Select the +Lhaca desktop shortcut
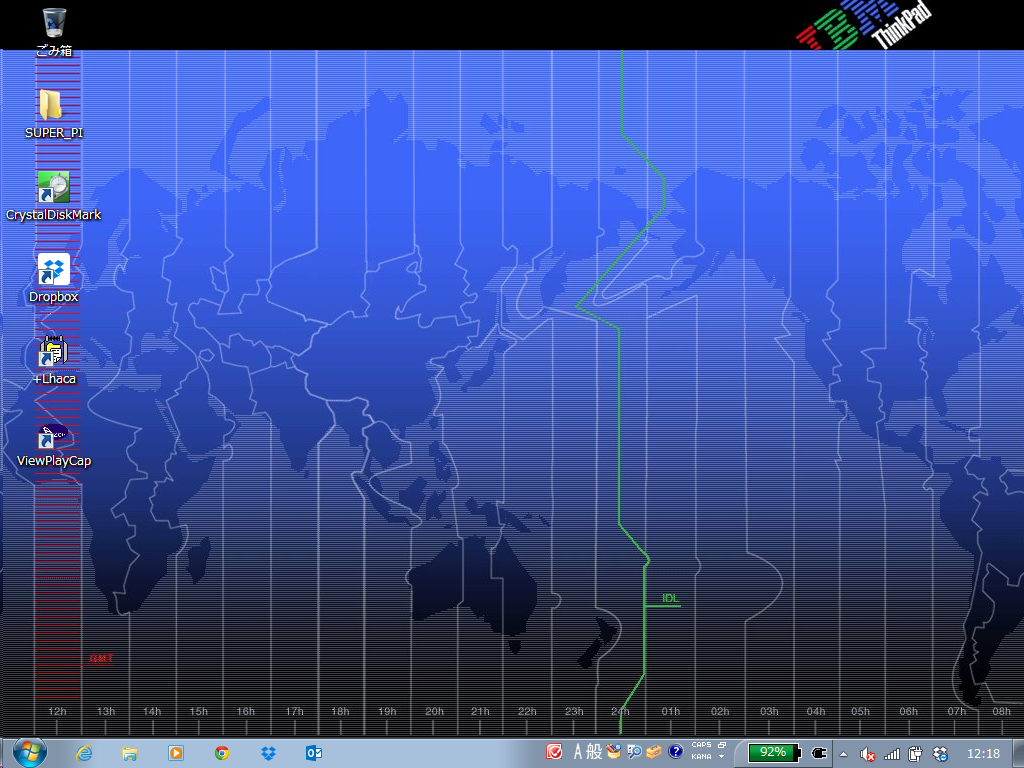Screen dimensions: 1024x768 coord(54,360)
